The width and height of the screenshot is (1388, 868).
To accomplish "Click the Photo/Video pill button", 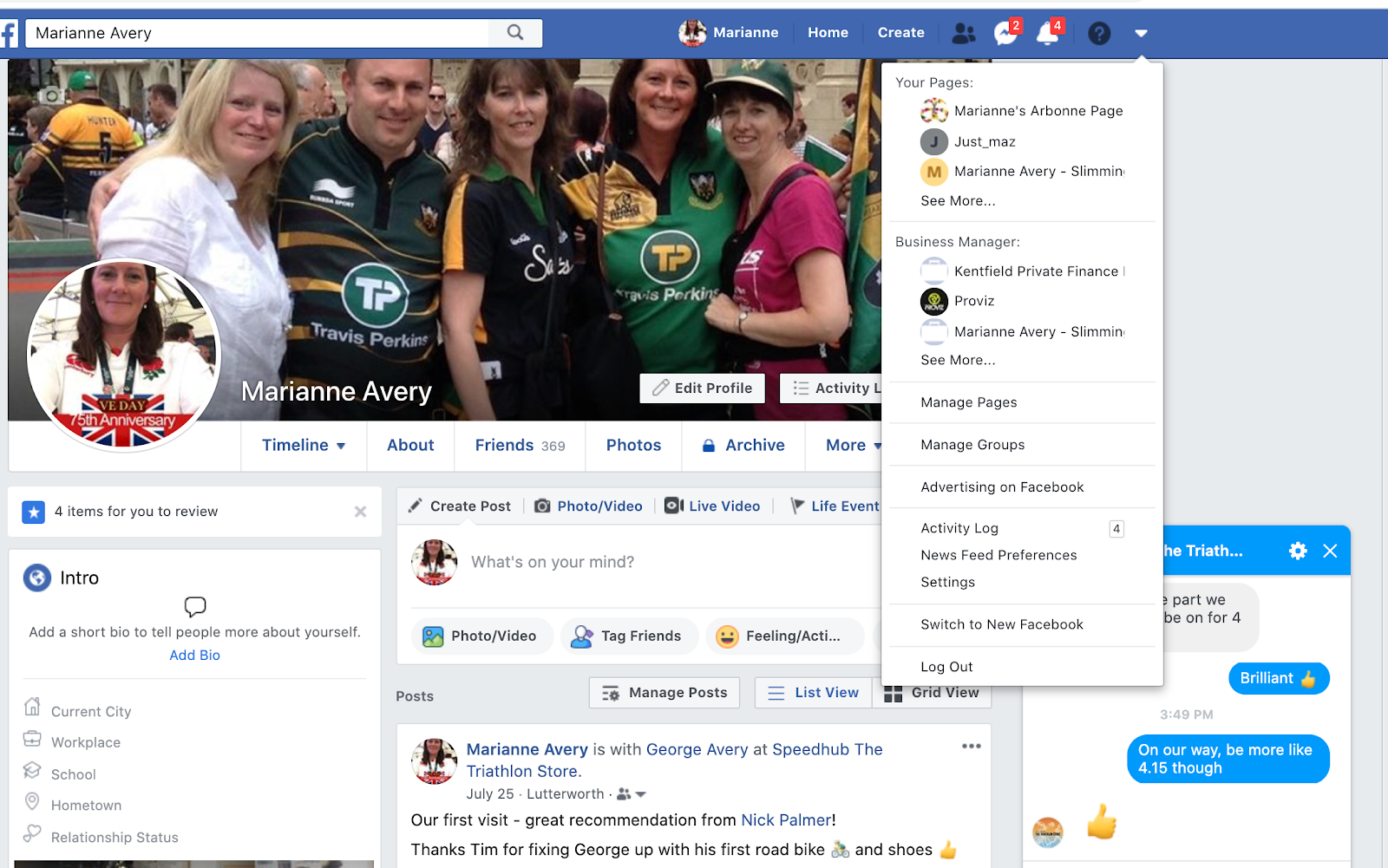I will coord(482,636).
